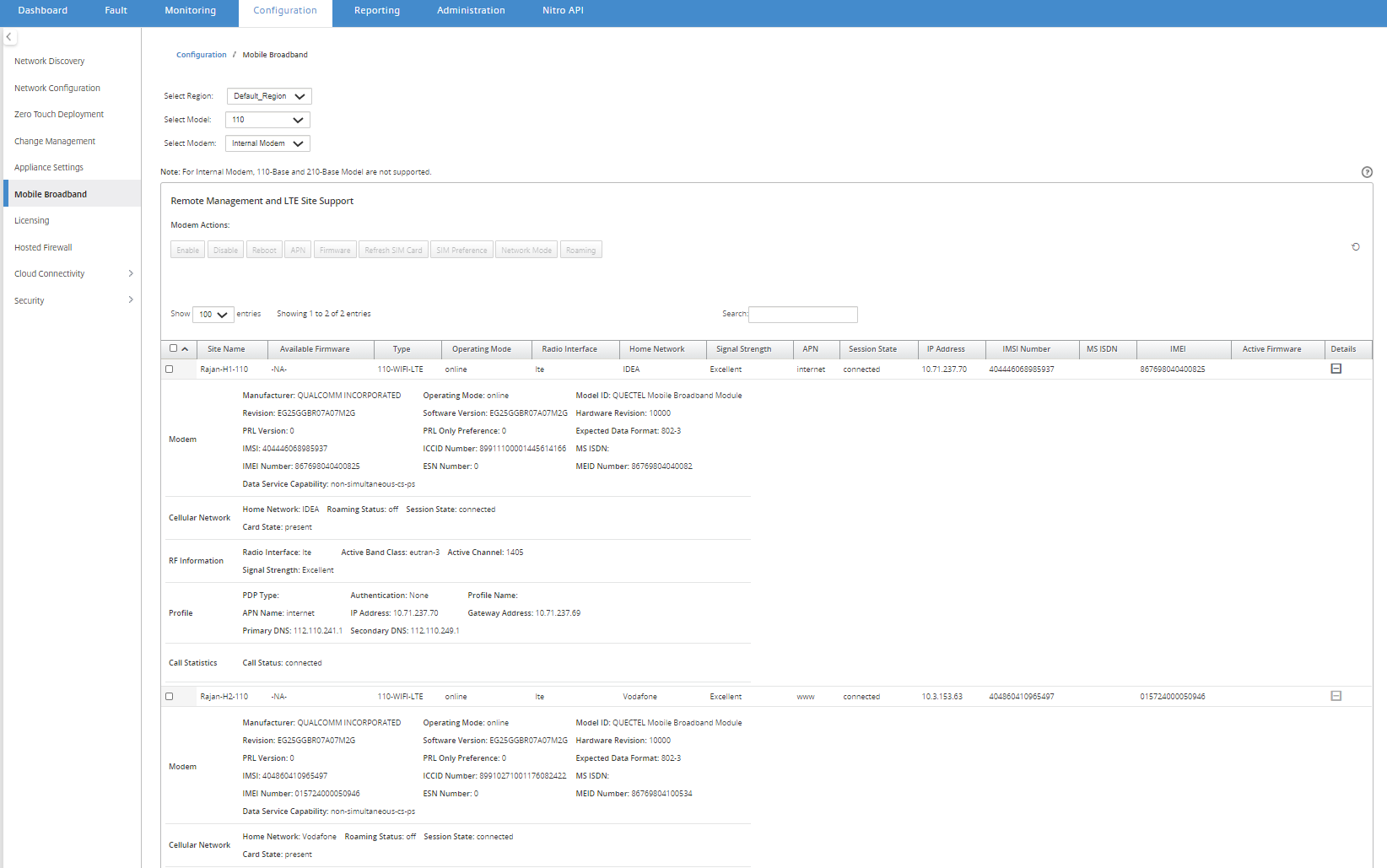Viewport: 1387px width, 868px height.
Task: Click the Network Mode button
Action: point(526,250)
